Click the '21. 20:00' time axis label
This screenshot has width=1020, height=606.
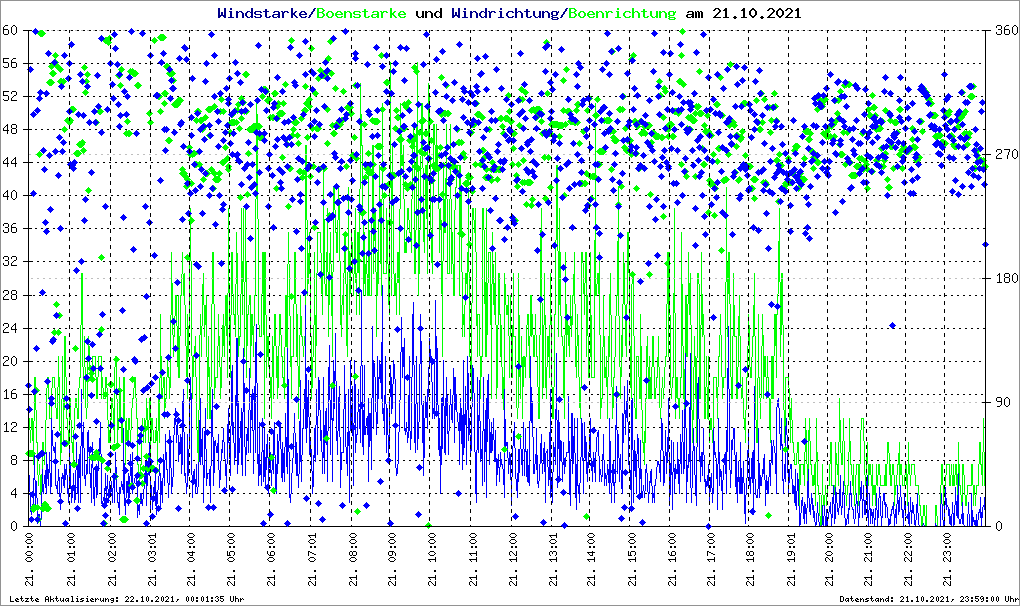pos(829,559)
